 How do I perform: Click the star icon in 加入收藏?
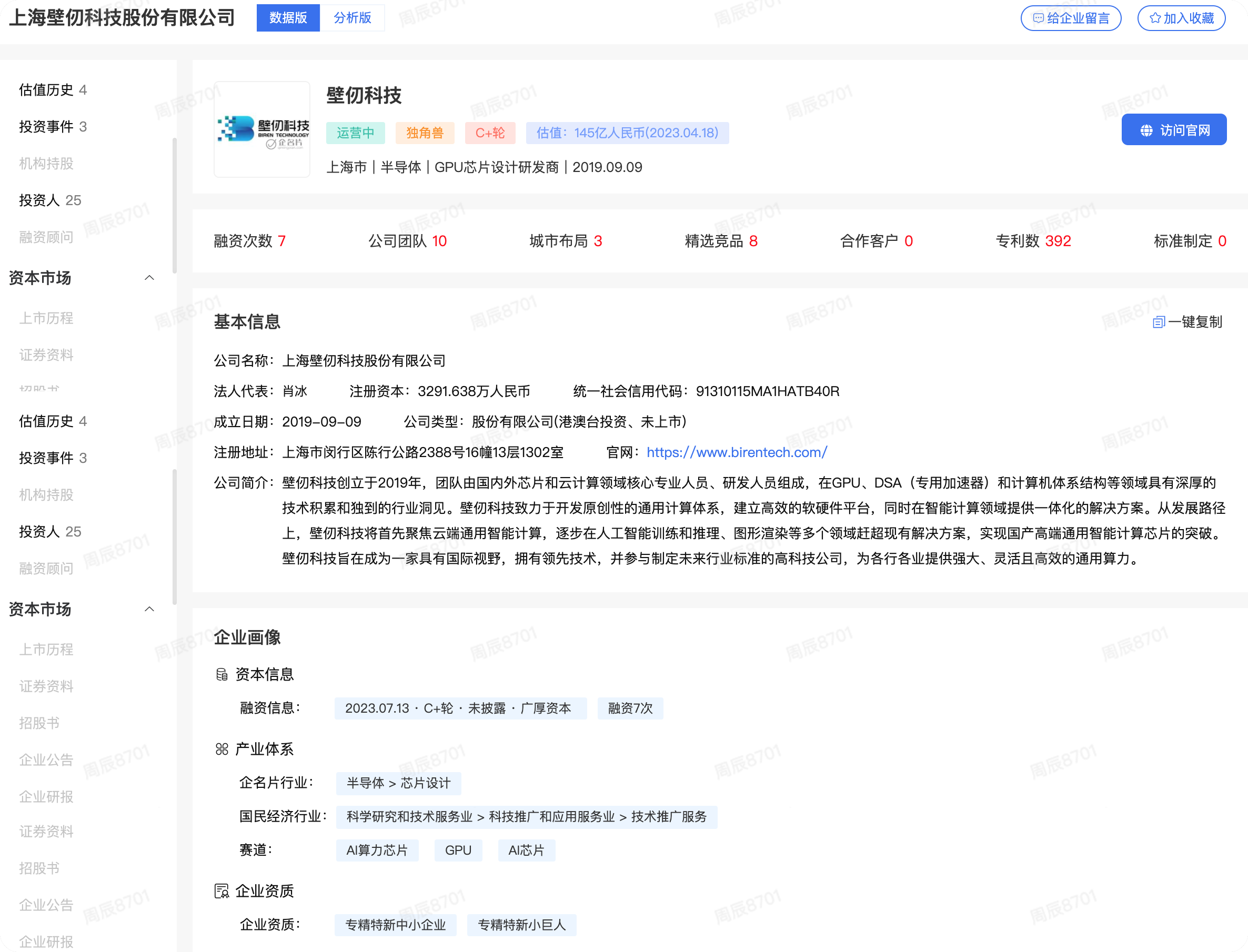[1154, 18]
